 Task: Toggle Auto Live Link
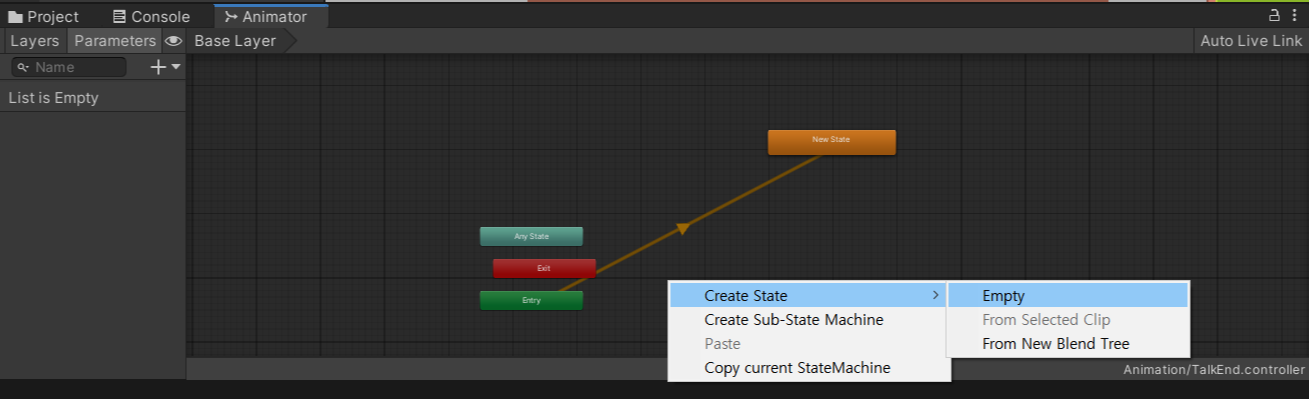tap(1251, 41)
